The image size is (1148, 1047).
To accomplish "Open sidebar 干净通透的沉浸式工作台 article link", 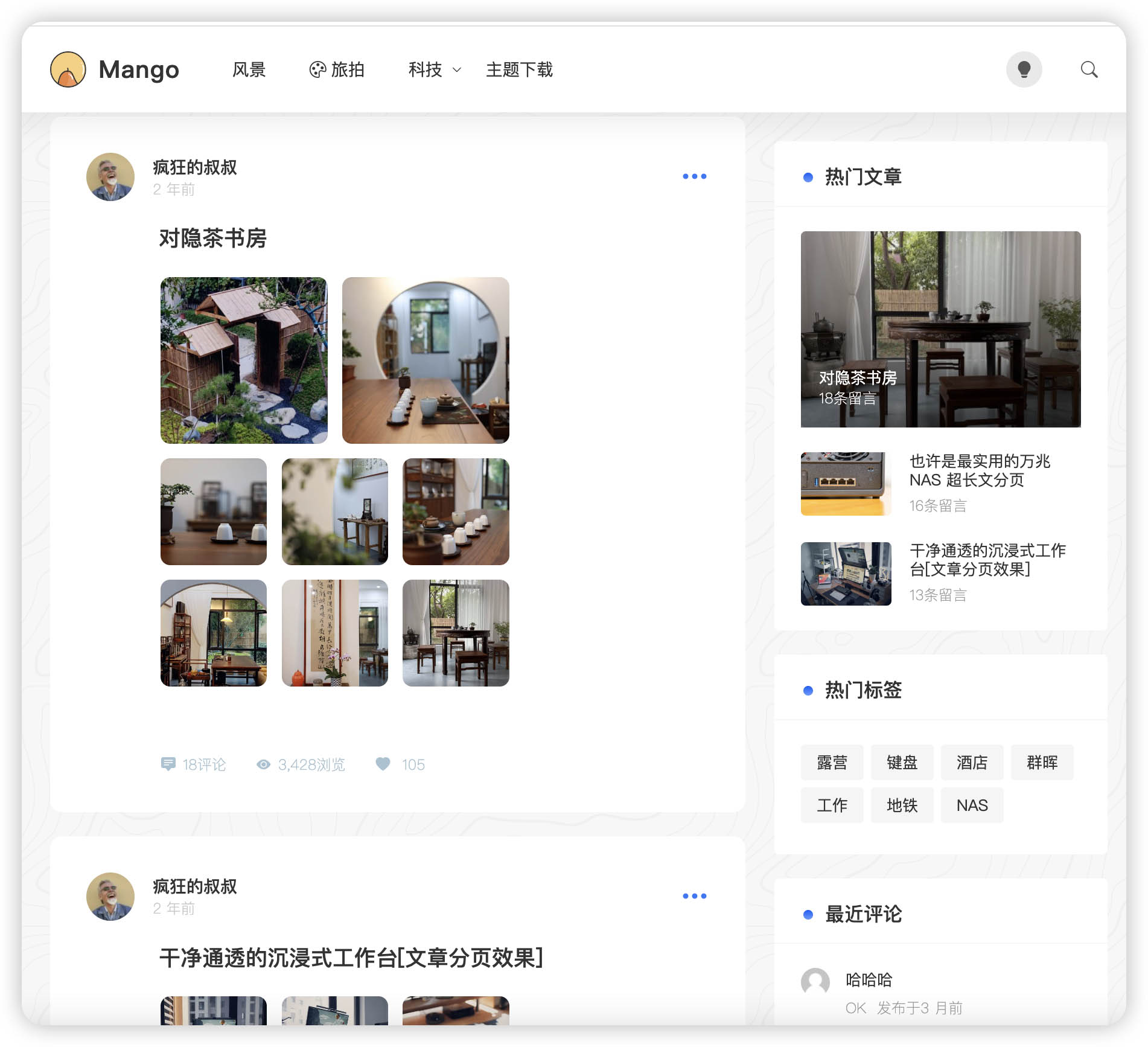I will (x=988, y=560).
